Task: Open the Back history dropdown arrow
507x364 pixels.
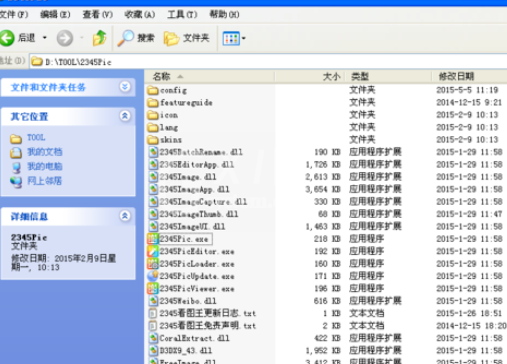Action: click(x=45, y=38)
